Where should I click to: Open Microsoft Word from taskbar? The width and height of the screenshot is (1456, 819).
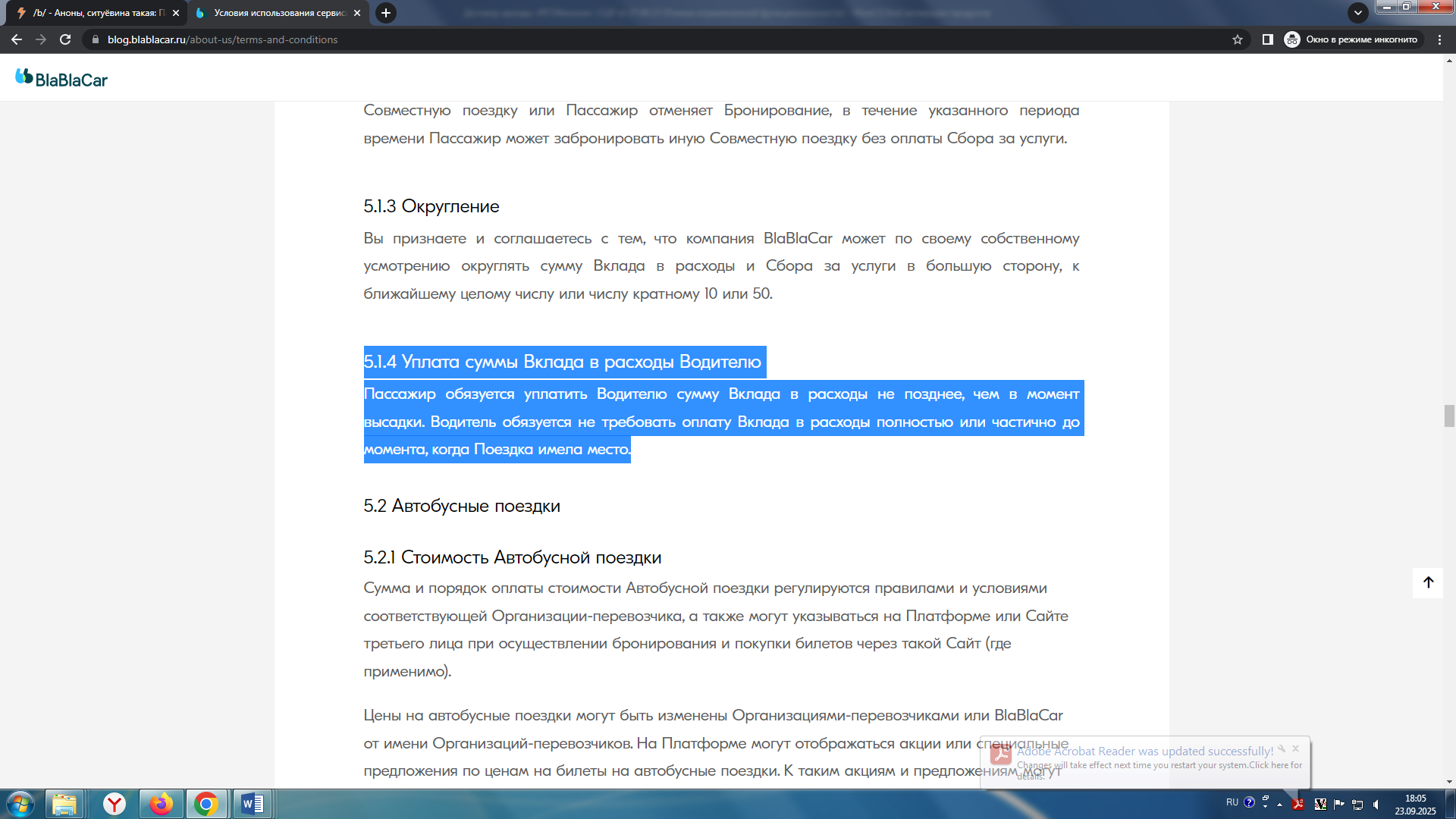[x=253, y=804]
